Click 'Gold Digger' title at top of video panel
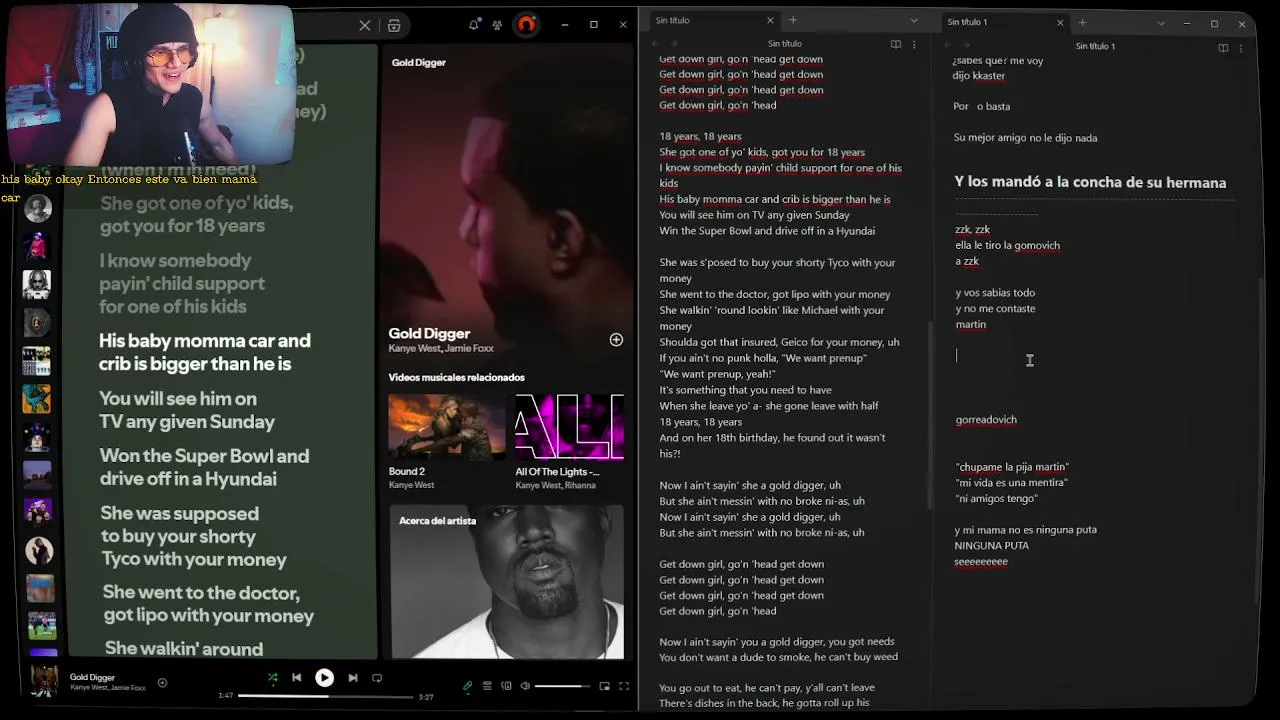This screenshot has height=720, width=1280. [419, 62]
